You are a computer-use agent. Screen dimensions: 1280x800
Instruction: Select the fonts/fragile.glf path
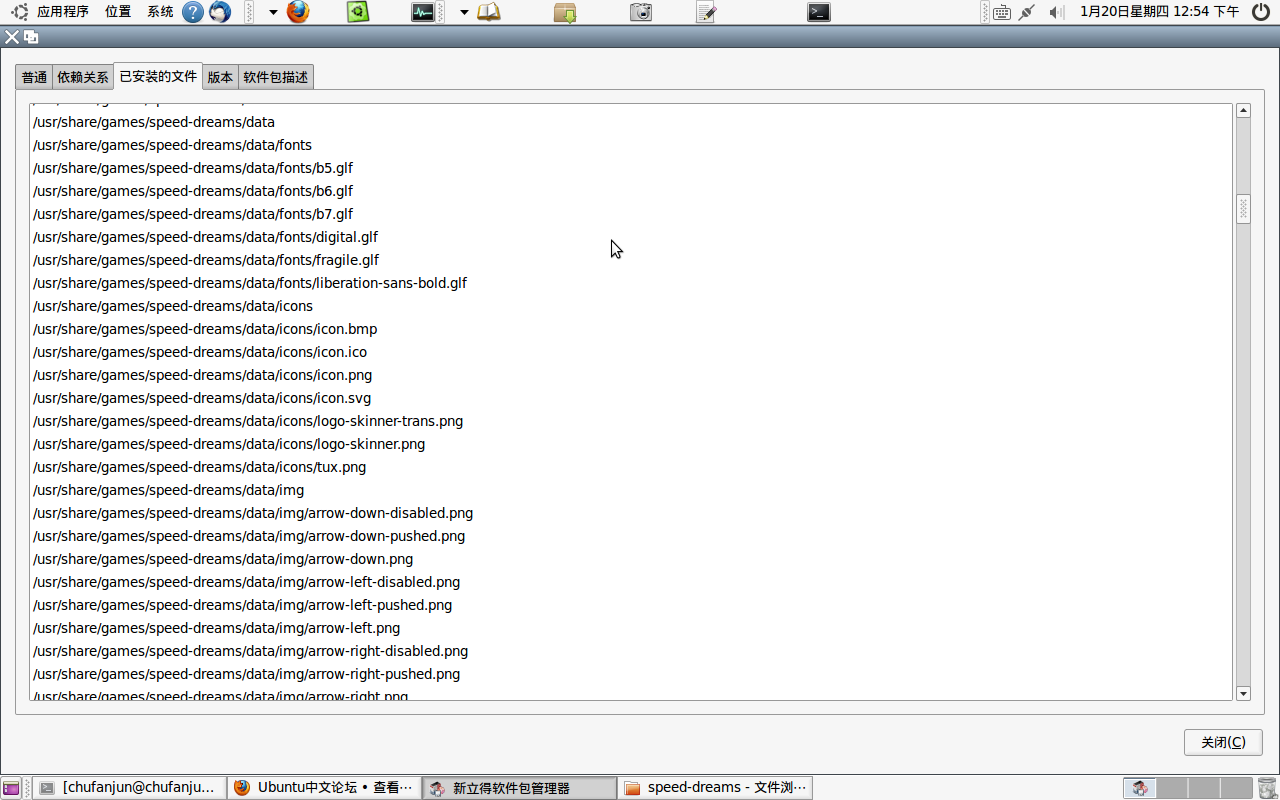tap(206, 260)
